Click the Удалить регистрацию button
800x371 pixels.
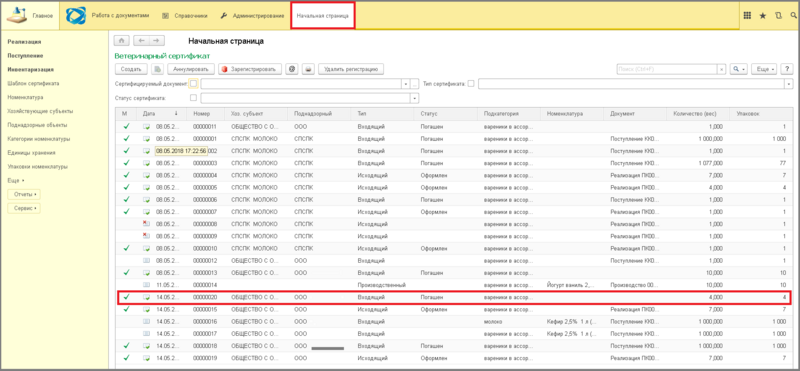[x=351, y=69]
